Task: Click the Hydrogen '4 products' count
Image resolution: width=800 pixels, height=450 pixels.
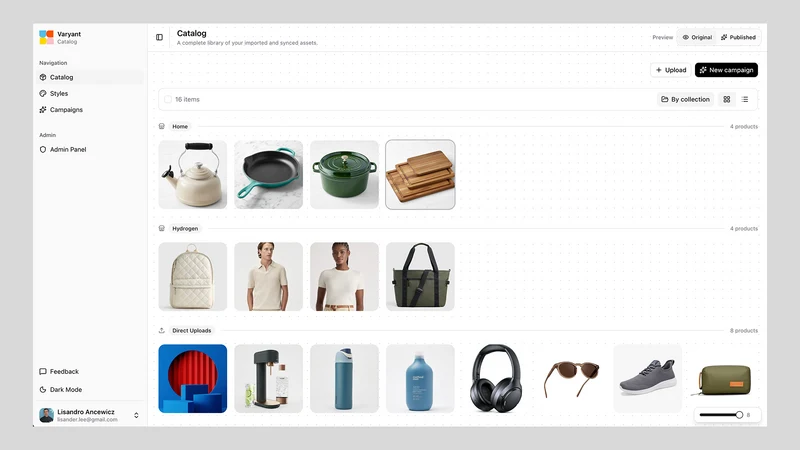Action: pyautogui.click(x=743, y=229)
